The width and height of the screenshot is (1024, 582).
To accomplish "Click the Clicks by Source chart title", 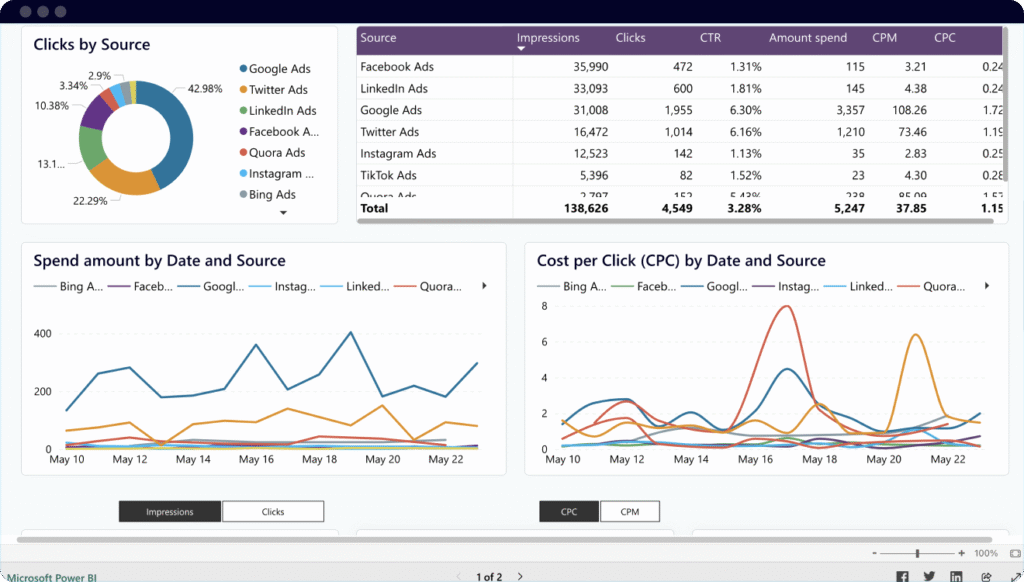I will click(91, 44).
